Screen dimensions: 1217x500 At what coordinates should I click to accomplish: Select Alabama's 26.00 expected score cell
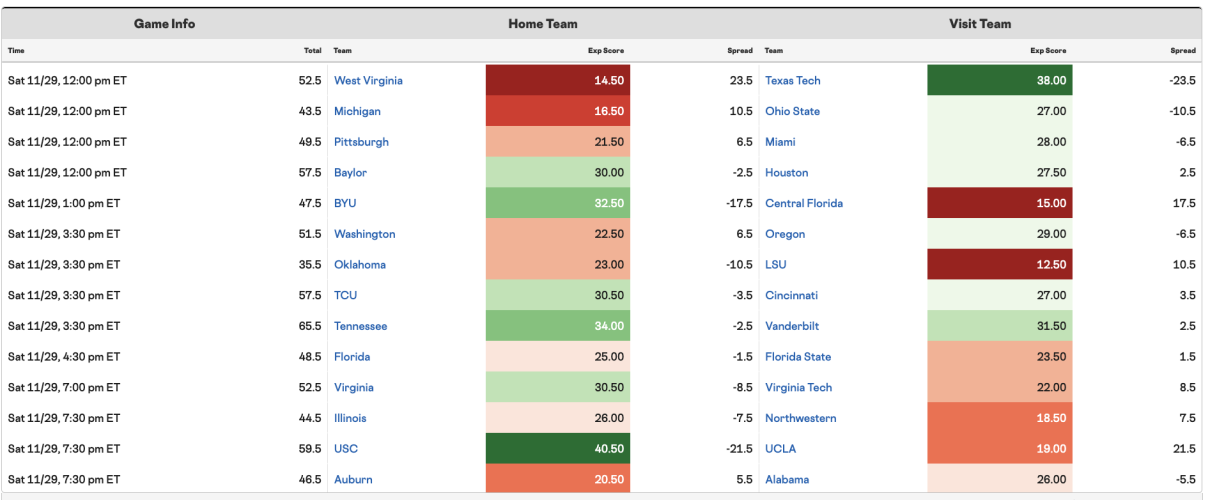point(1000,479)
